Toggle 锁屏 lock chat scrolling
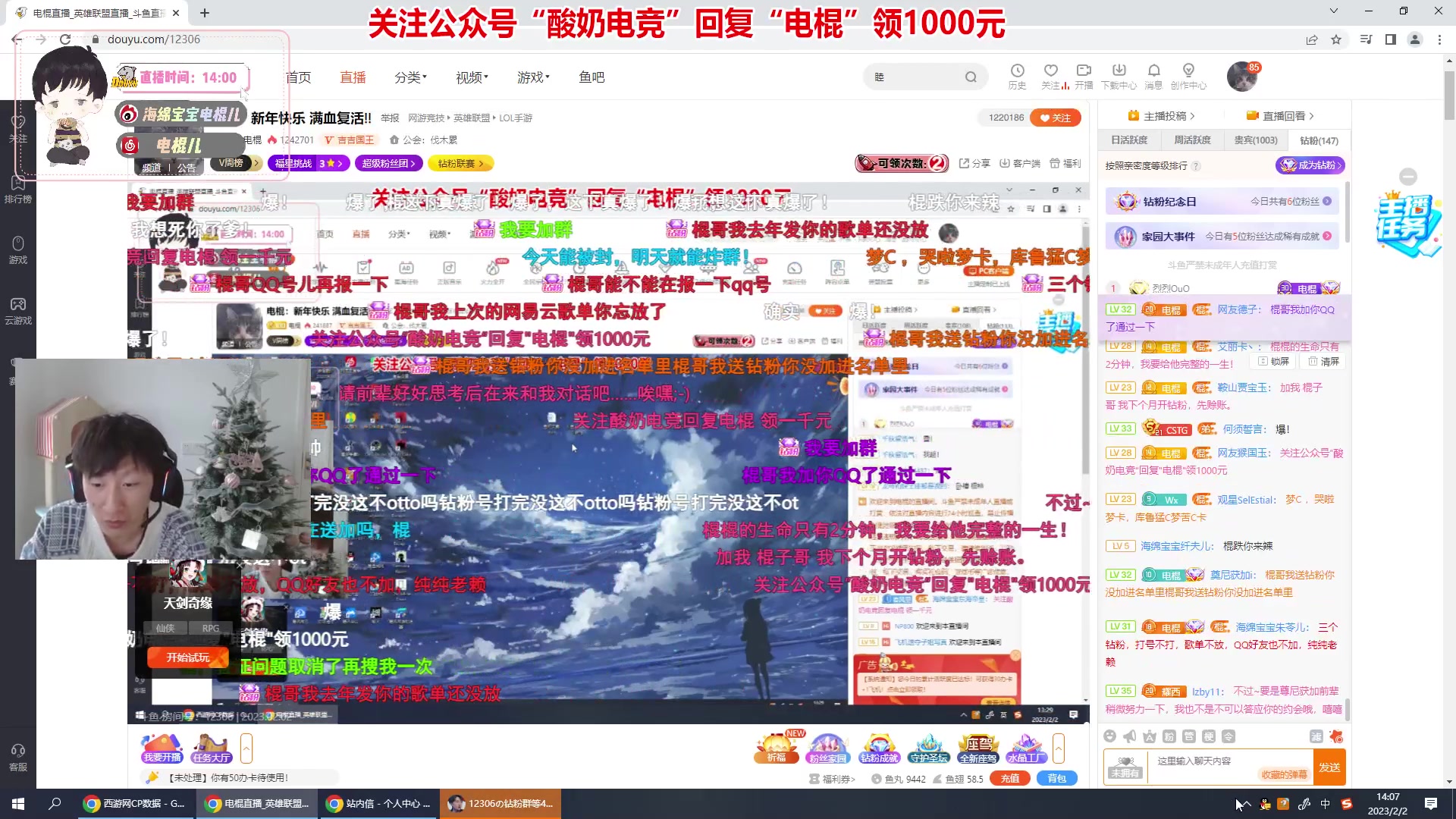The image size is (1456, 819). click(1275, 362)
